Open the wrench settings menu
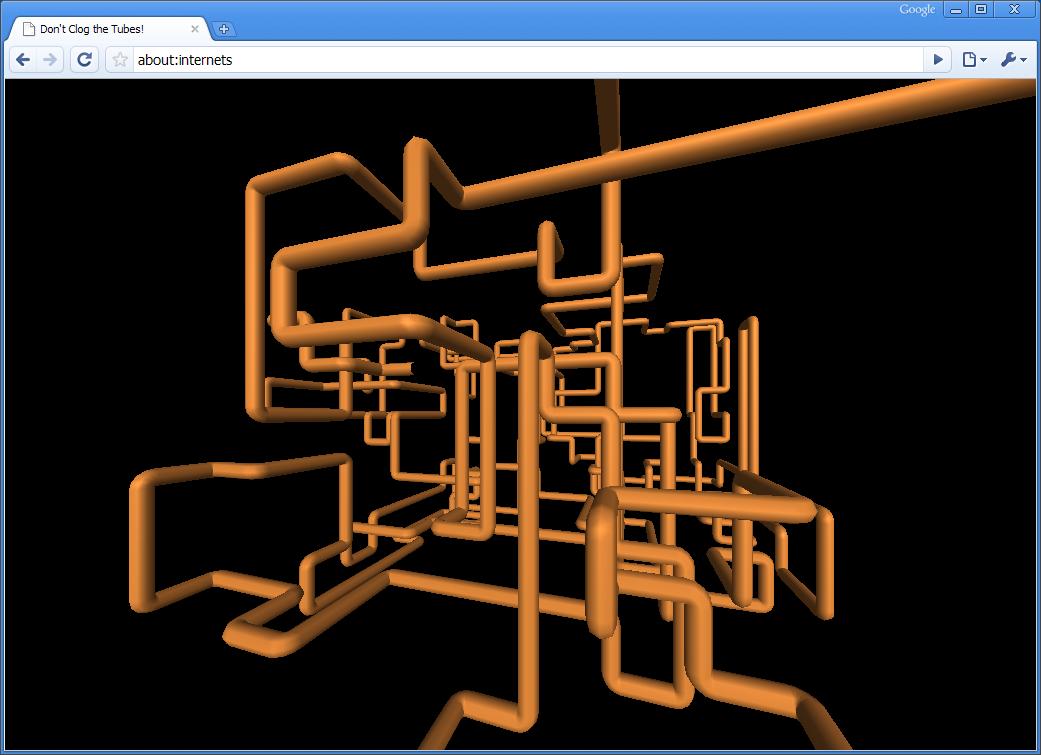This screenshot has width=1041, height=755. (1012, 60)
